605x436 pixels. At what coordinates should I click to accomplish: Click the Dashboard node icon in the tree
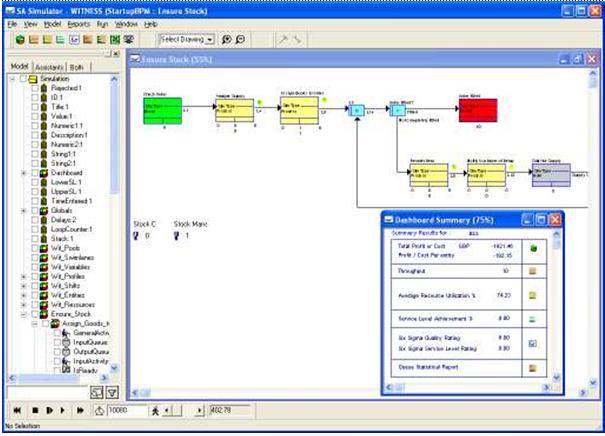[44, 173]
